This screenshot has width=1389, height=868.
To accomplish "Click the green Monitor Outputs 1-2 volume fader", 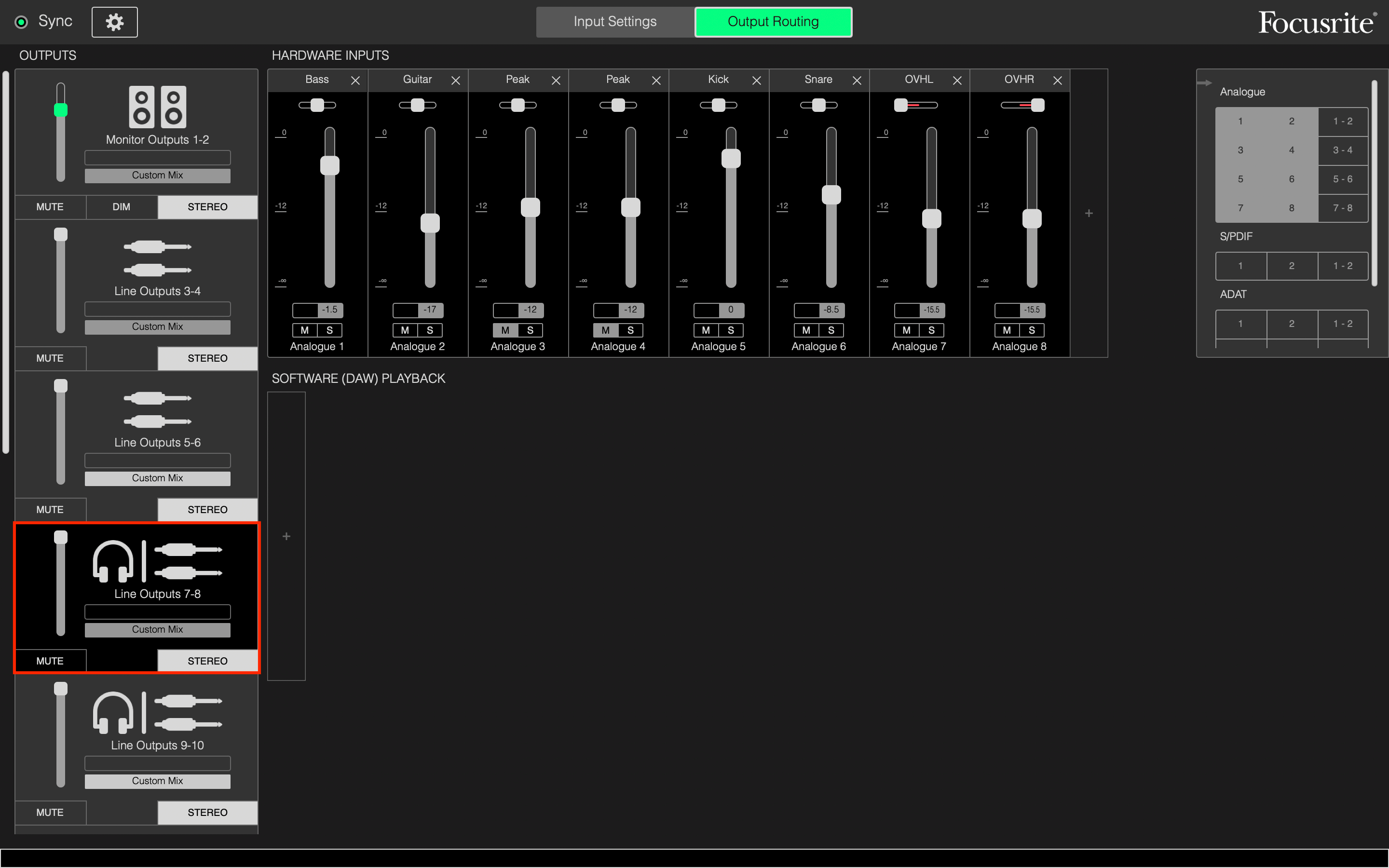I will [x=60, y=109].
